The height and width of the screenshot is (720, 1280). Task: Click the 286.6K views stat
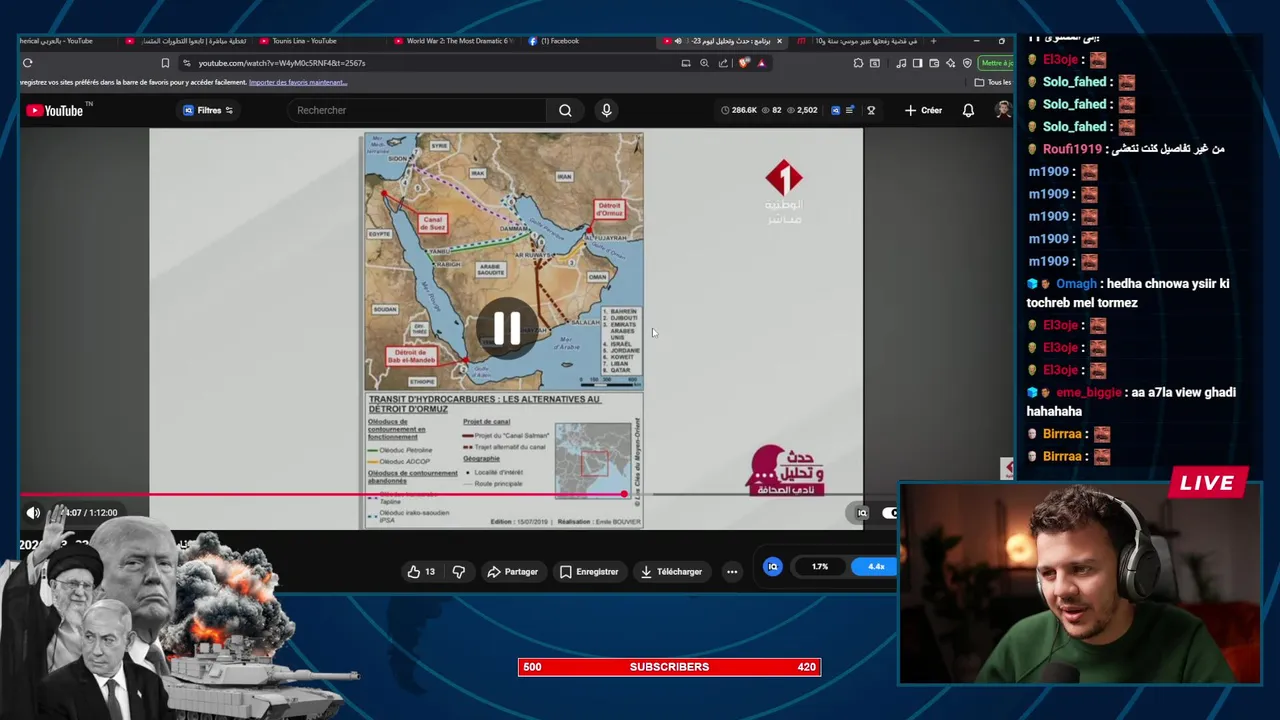(x=739, y=110)
